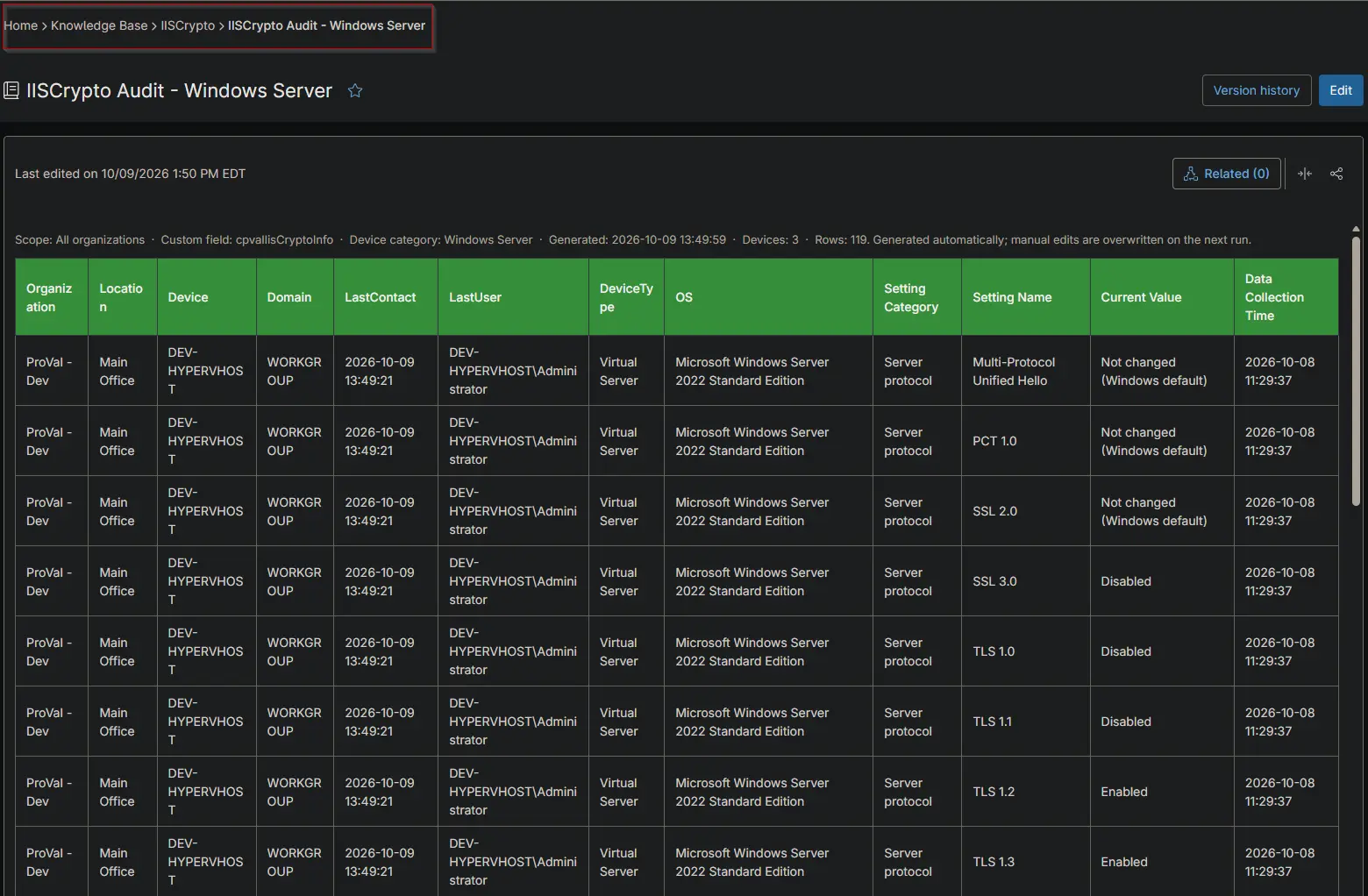Image resolution: width=1368 pixels, height=896 pixels.
Task: Click the LastUser column header
Action: (x=513, y=297)
